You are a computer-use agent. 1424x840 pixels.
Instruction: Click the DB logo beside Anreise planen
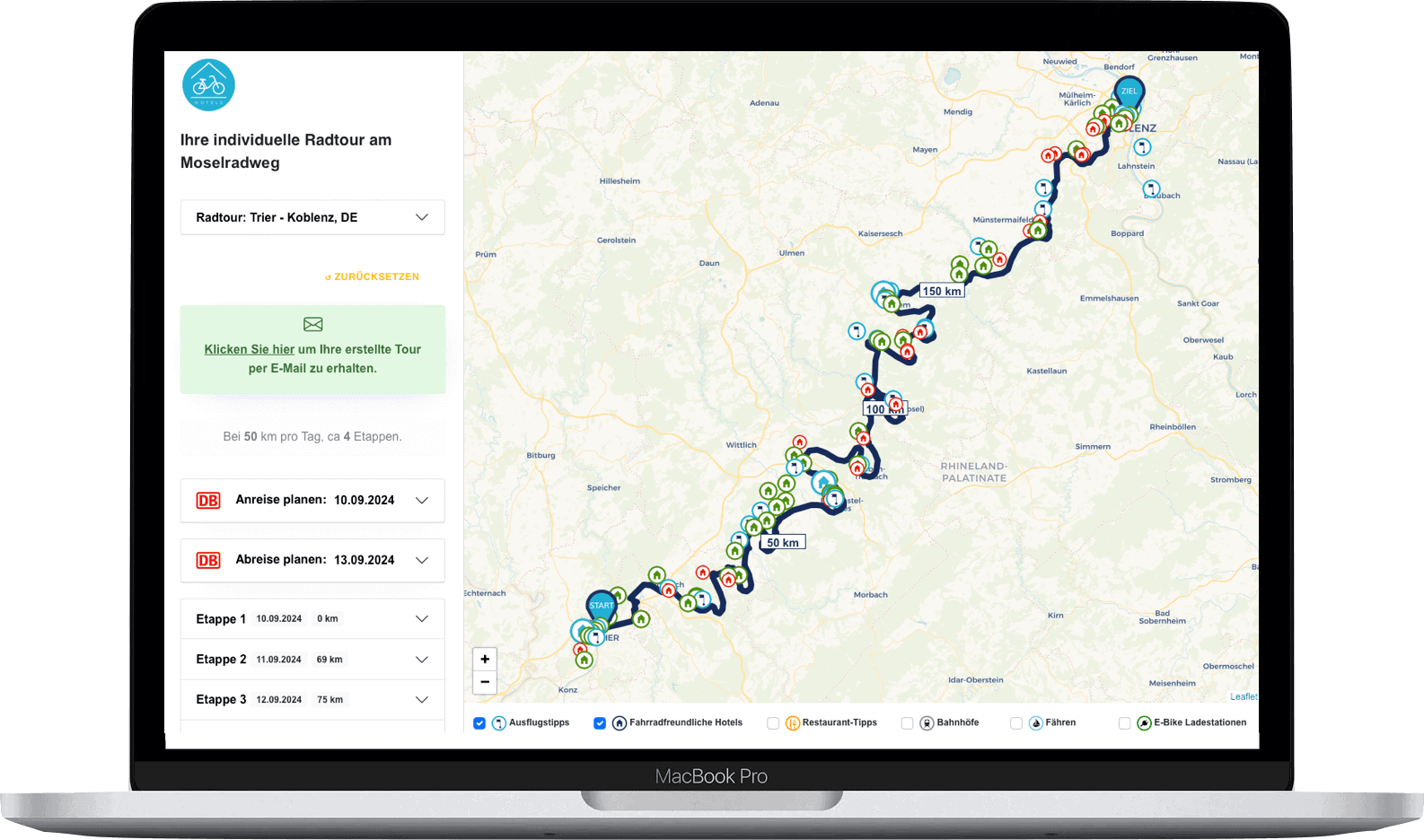pos(208,501)
